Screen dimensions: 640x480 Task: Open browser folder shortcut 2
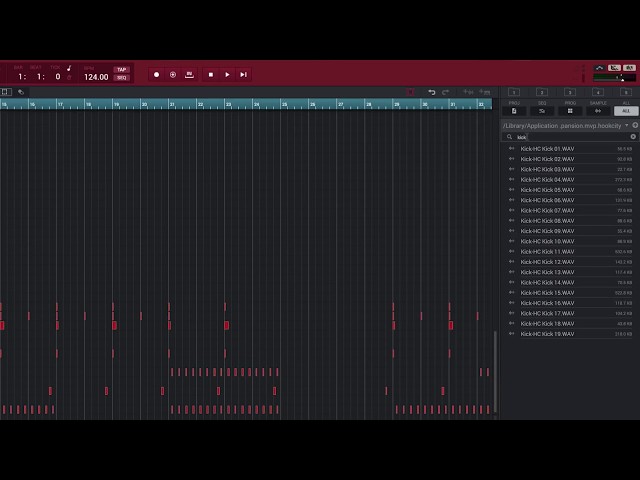click(542, 92)
